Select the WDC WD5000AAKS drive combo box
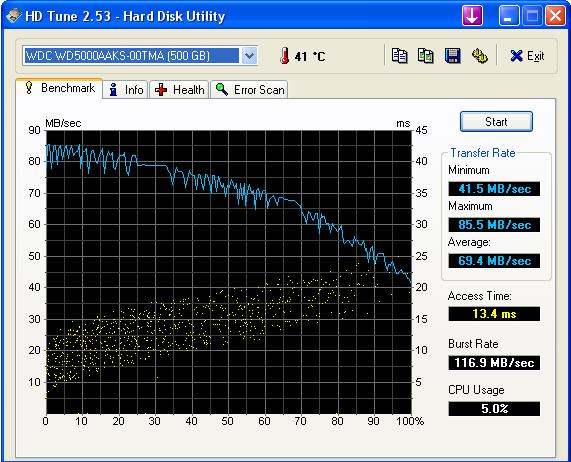Screen dimensions: 571x462 (140, 56)
